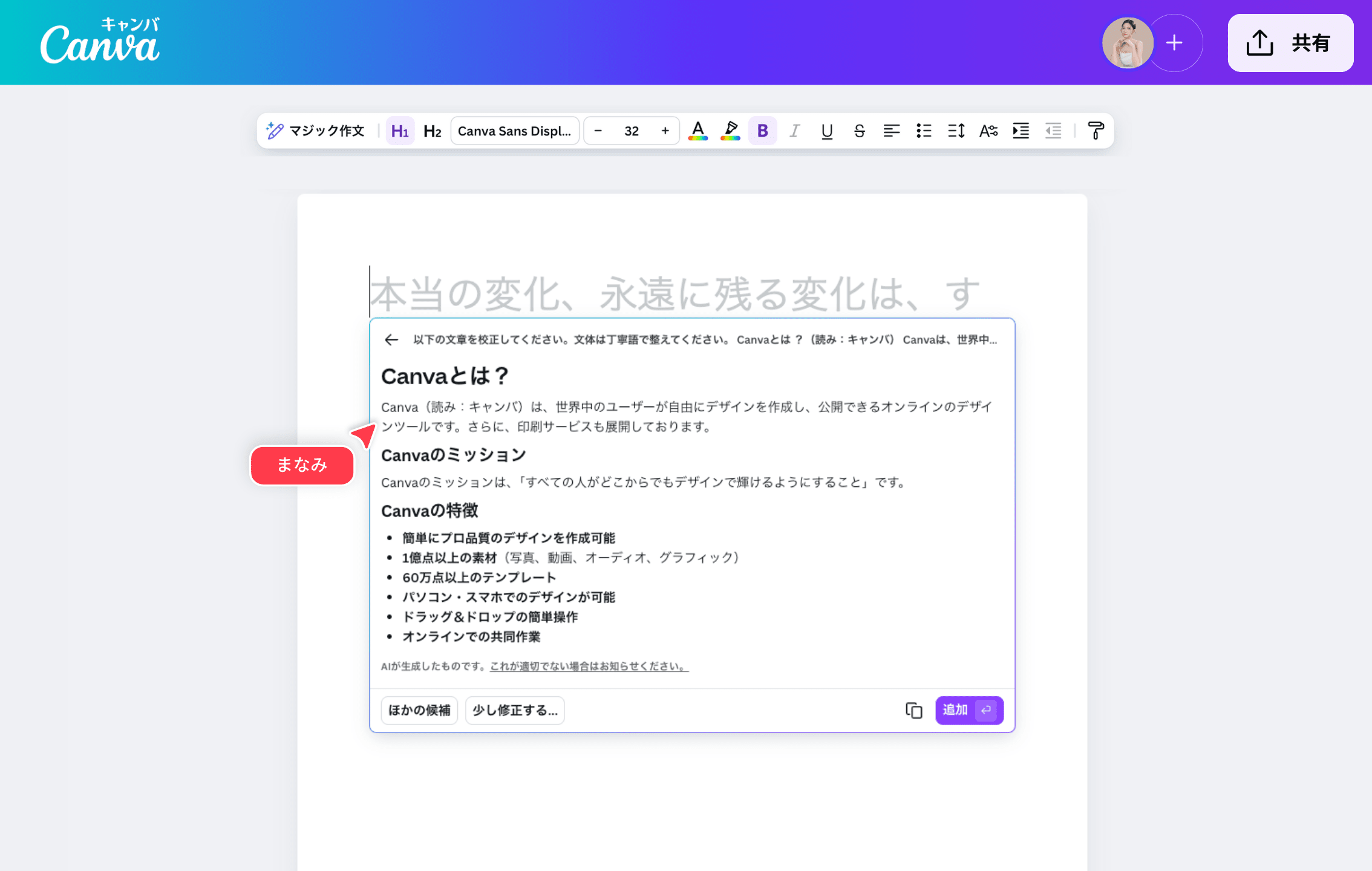This screenshot has width=1372, height=871.
Task: Open the Canva Sans Display font dropdown
Action: click(x=515, y=130)
